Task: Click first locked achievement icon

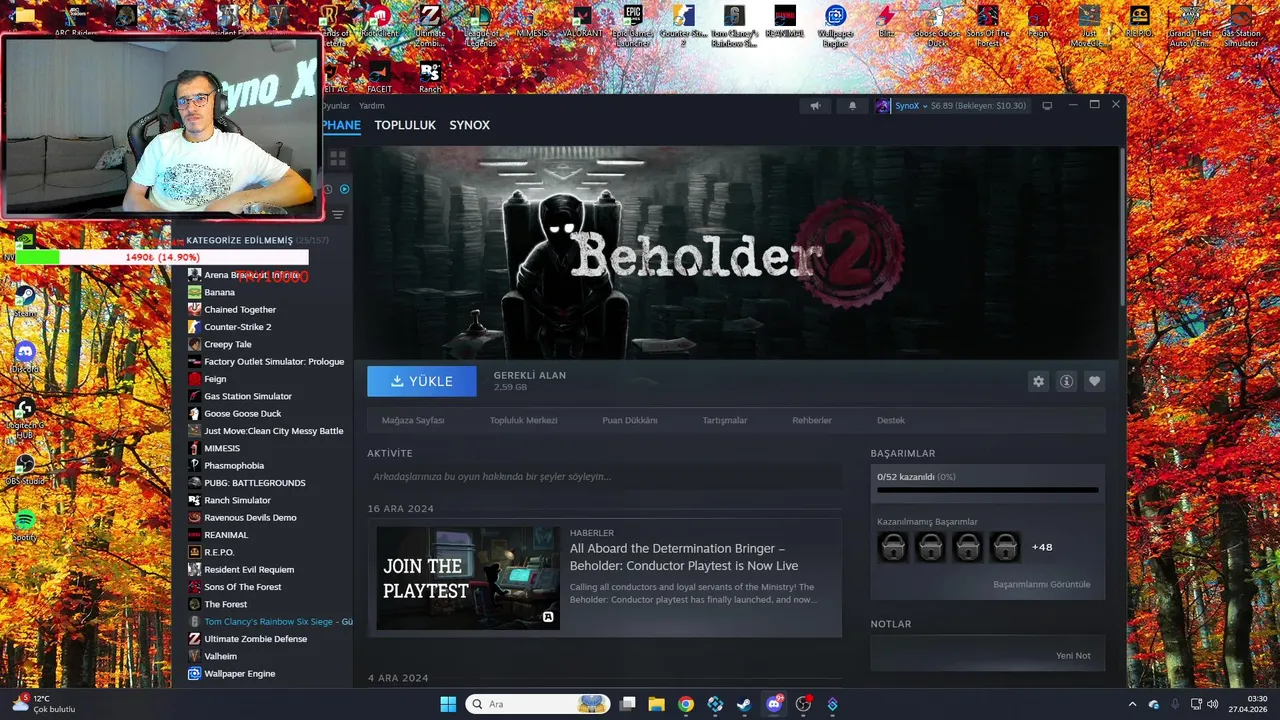Action: tap(892, 547)
